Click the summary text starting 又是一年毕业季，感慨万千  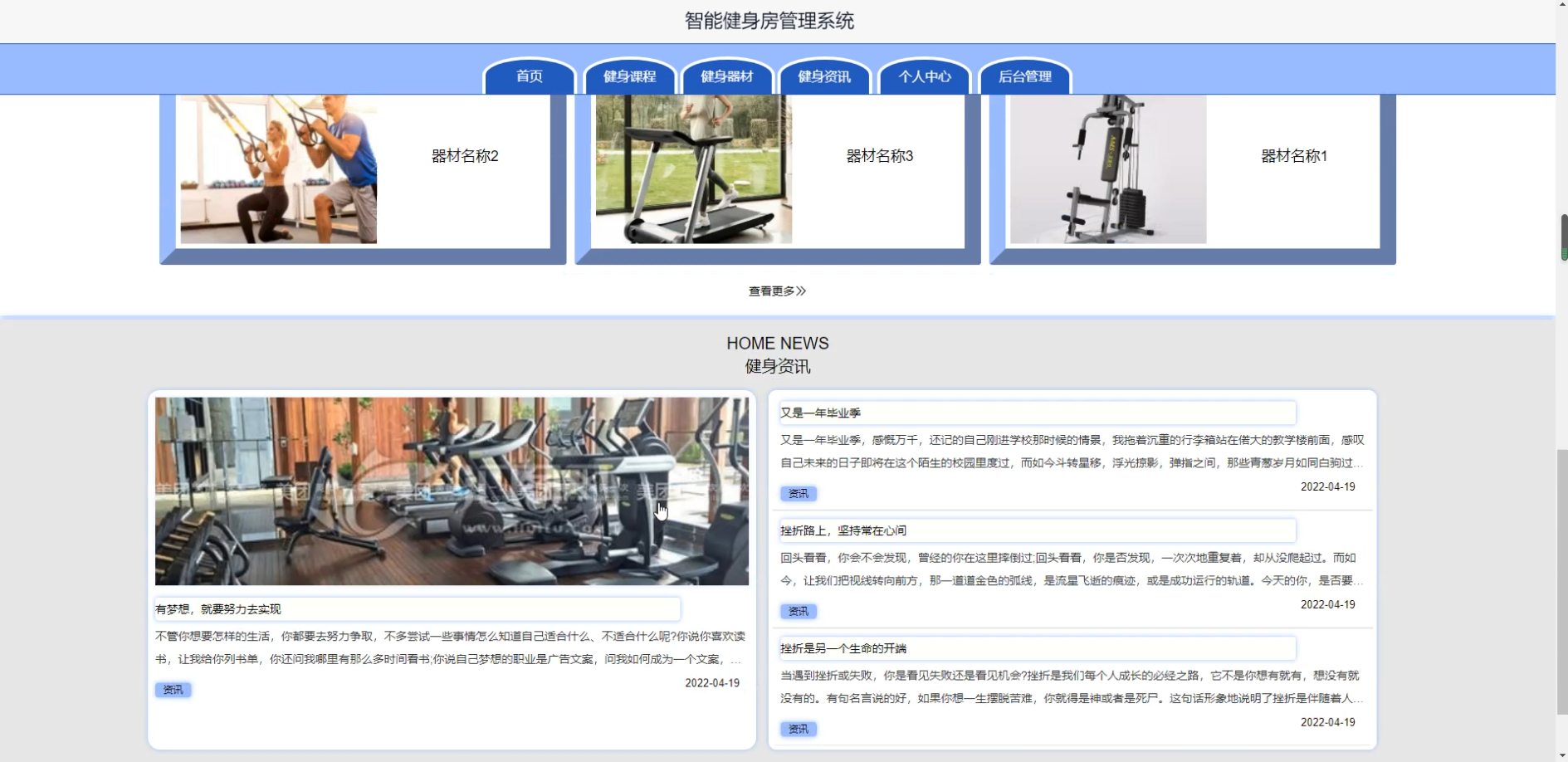1072,452
